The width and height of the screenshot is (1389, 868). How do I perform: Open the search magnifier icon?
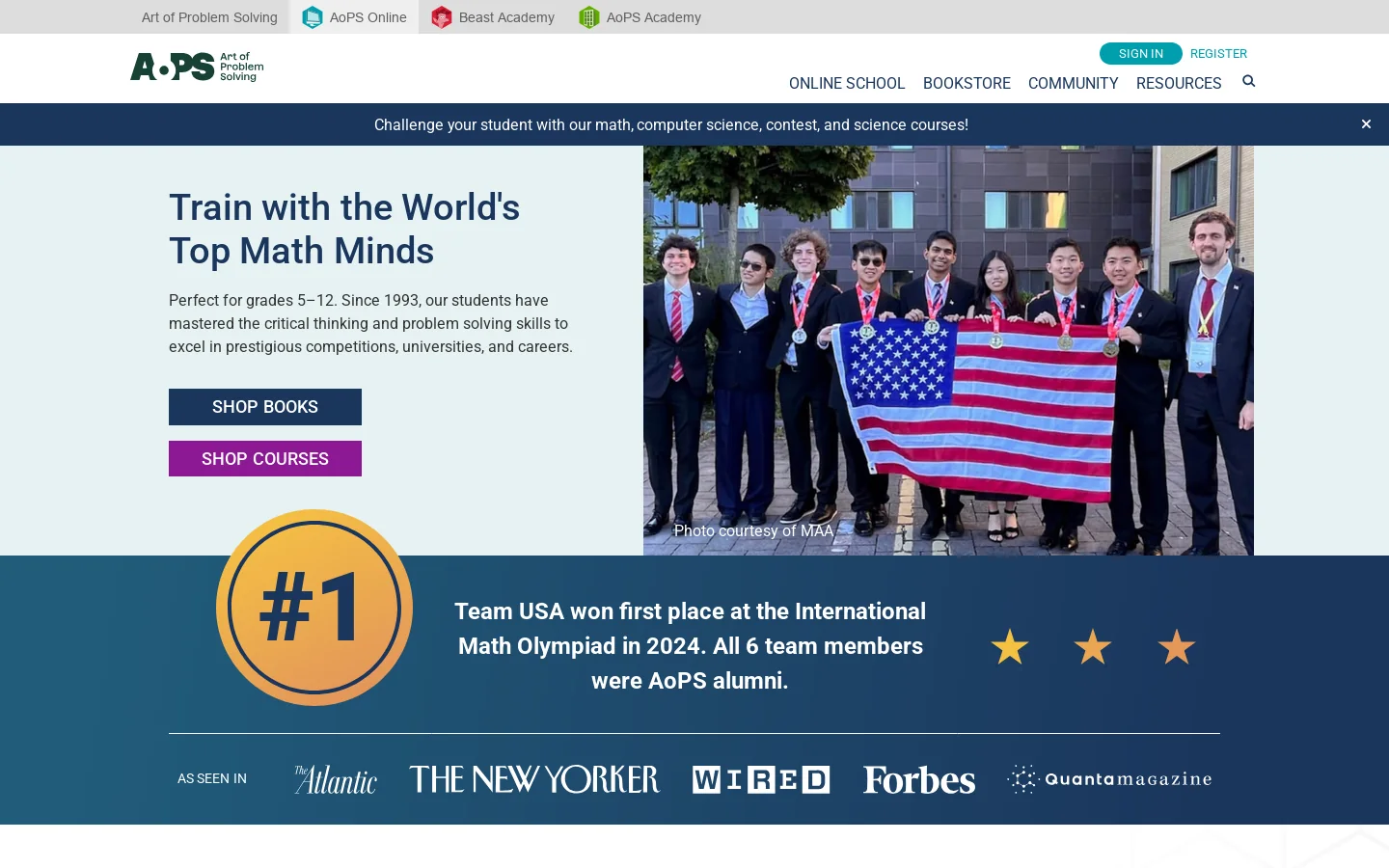click(1249, 81)
